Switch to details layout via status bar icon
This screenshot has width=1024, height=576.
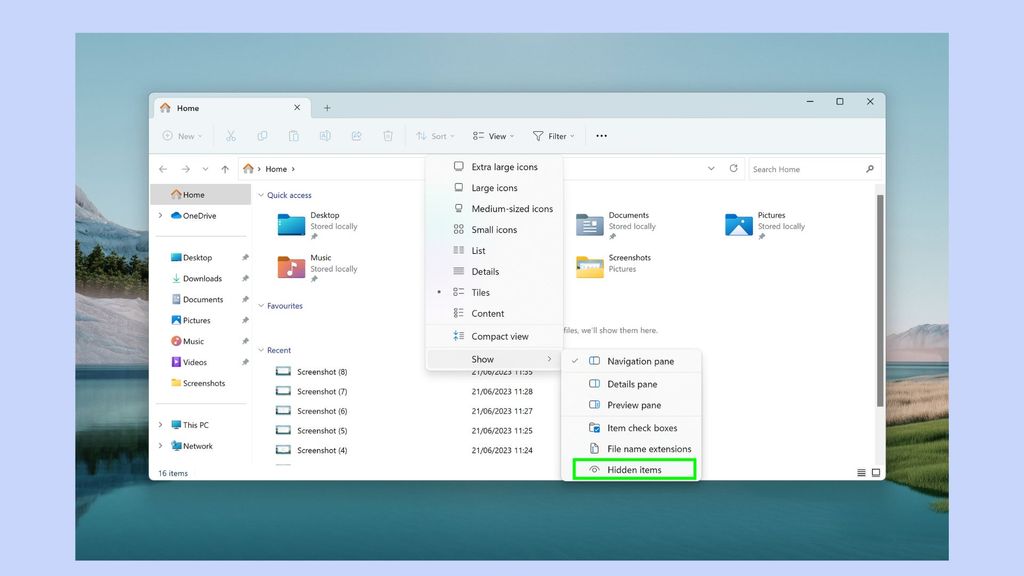click(861, 471)
